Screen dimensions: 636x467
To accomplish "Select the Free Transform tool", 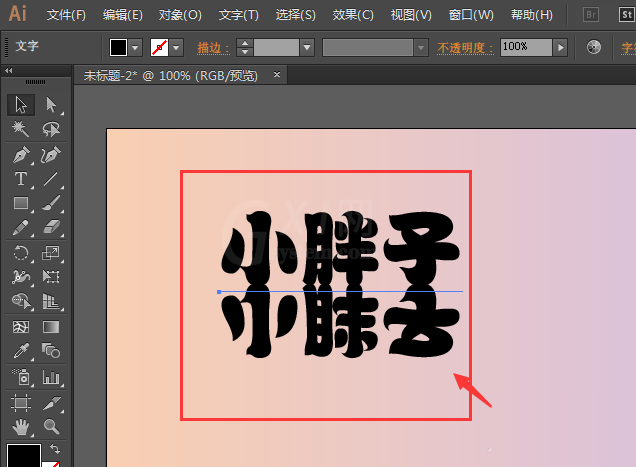I will (51, 277).
